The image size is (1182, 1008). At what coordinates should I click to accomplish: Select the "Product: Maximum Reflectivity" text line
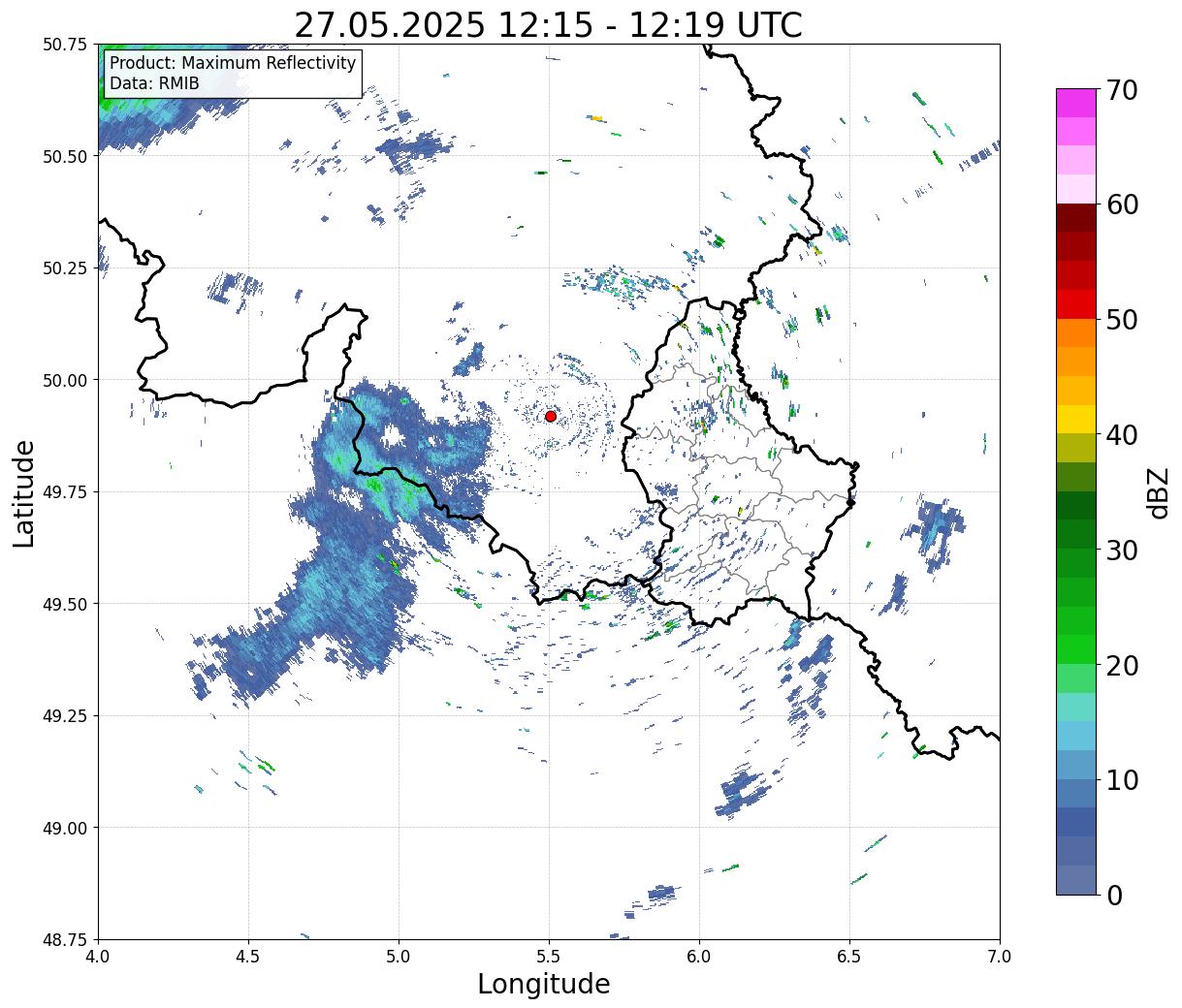click(233, 63)
